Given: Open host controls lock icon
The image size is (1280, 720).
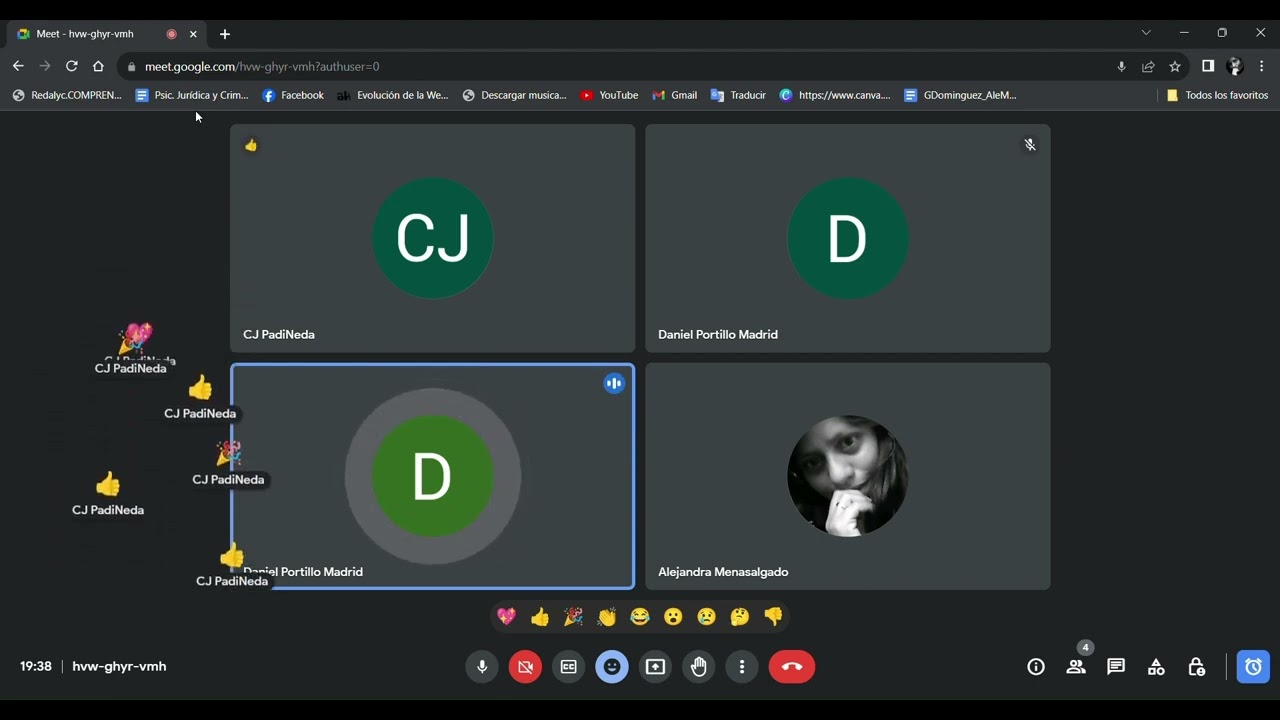Looking at the screenshot, I should (x=1196, y=667).
